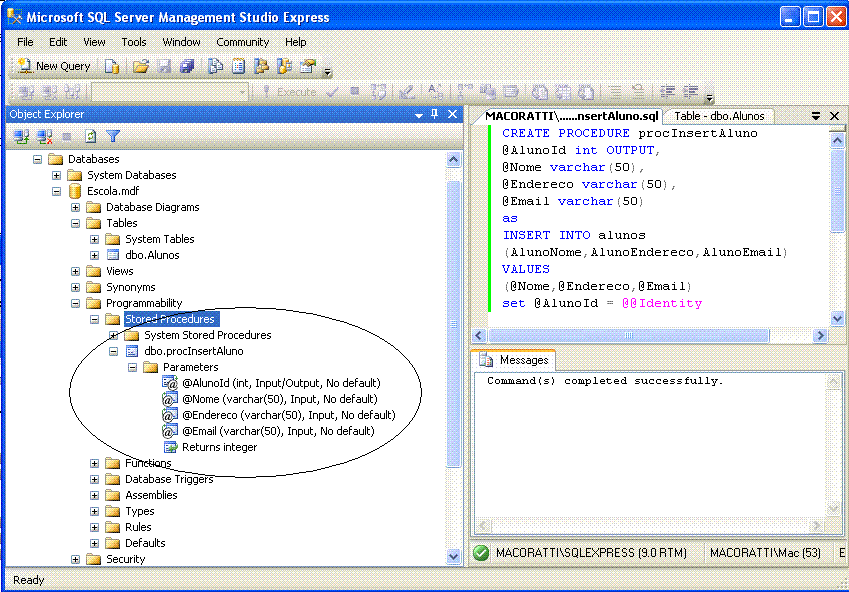Expand the dbo.Alunos table node
The image size is (849, 592).
click(x=94, y=255)
